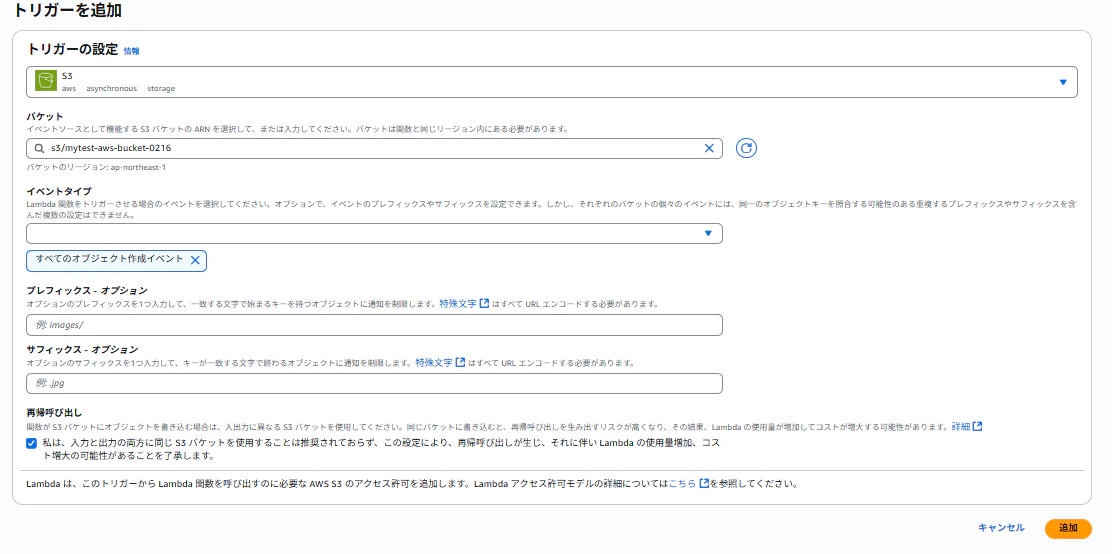Click the search magnifier icon in bucket field
Screen dimensions: 1112x554
(39, 149)
